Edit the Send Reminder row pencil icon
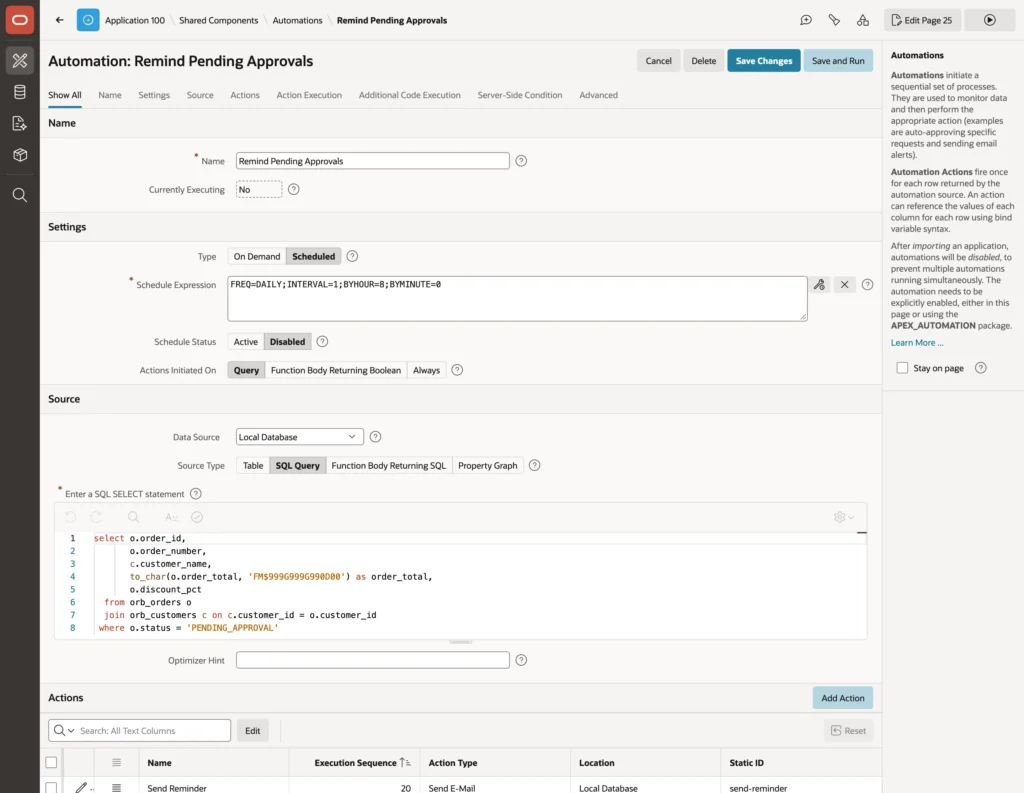 click(x=81, y=788)
